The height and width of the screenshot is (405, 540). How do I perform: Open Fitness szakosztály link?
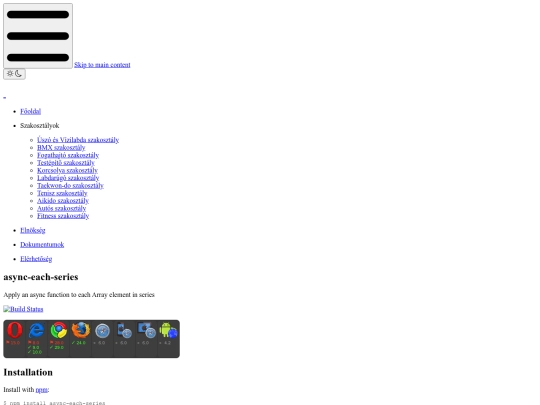63,216
